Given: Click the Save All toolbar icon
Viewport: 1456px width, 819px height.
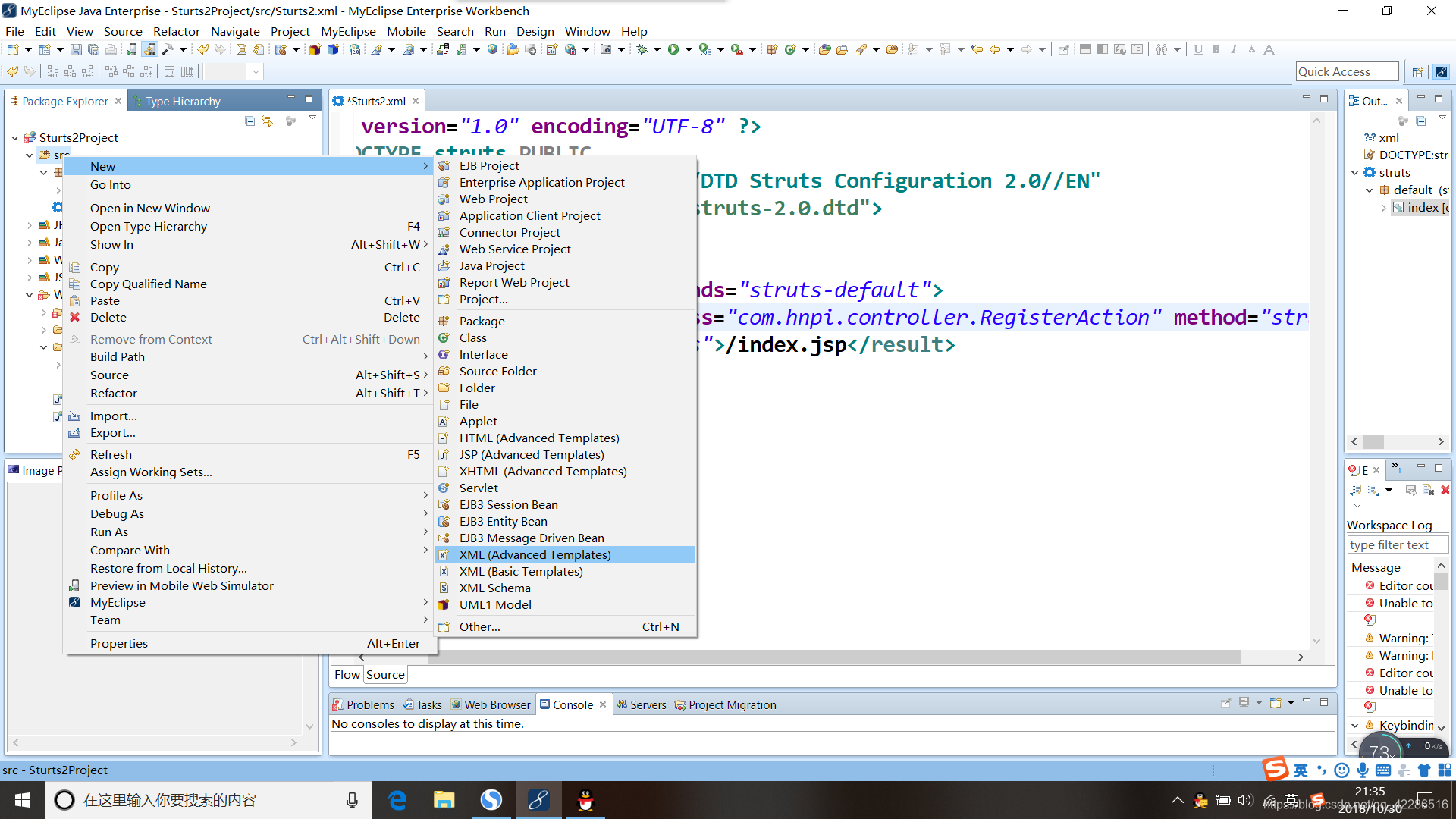Looking at the screenshot, I should (93, 50).
